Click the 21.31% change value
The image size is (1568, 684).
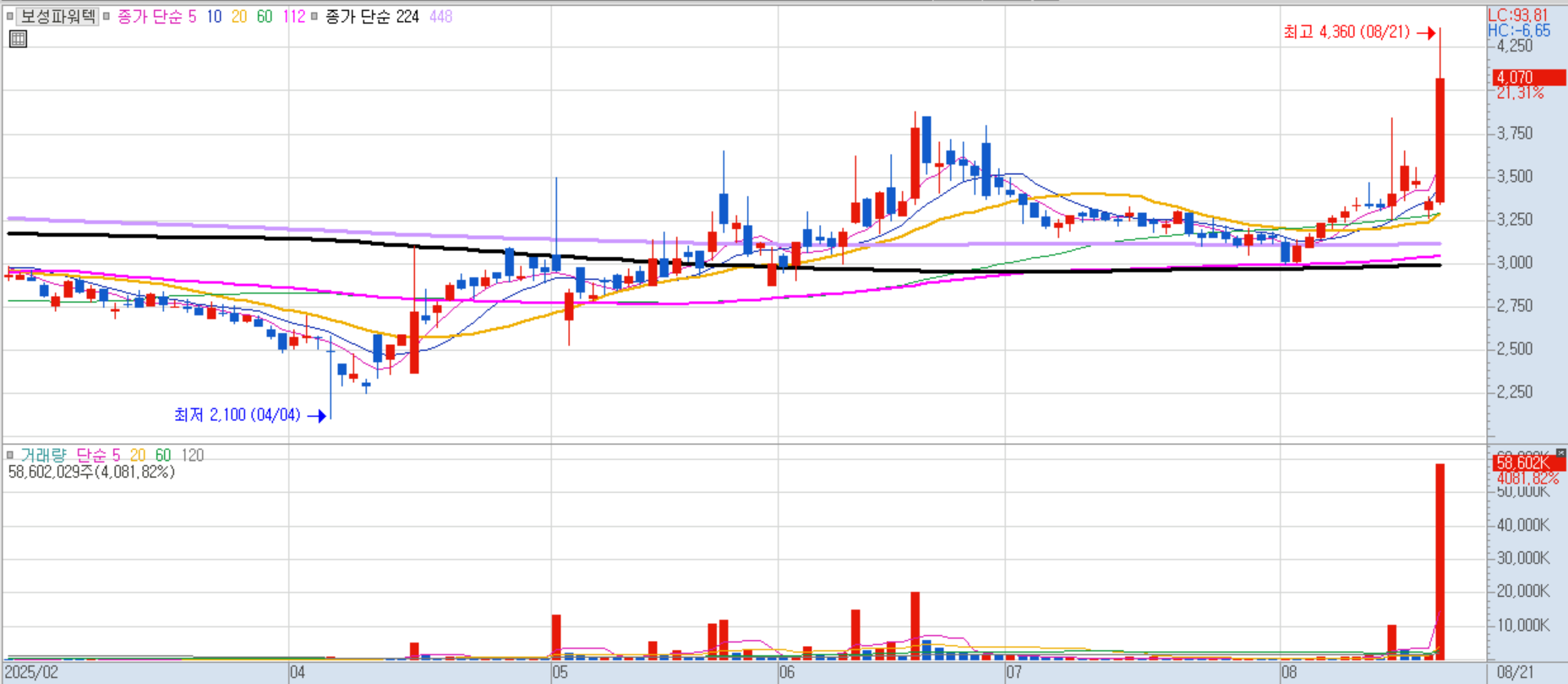coord(1521,93)
